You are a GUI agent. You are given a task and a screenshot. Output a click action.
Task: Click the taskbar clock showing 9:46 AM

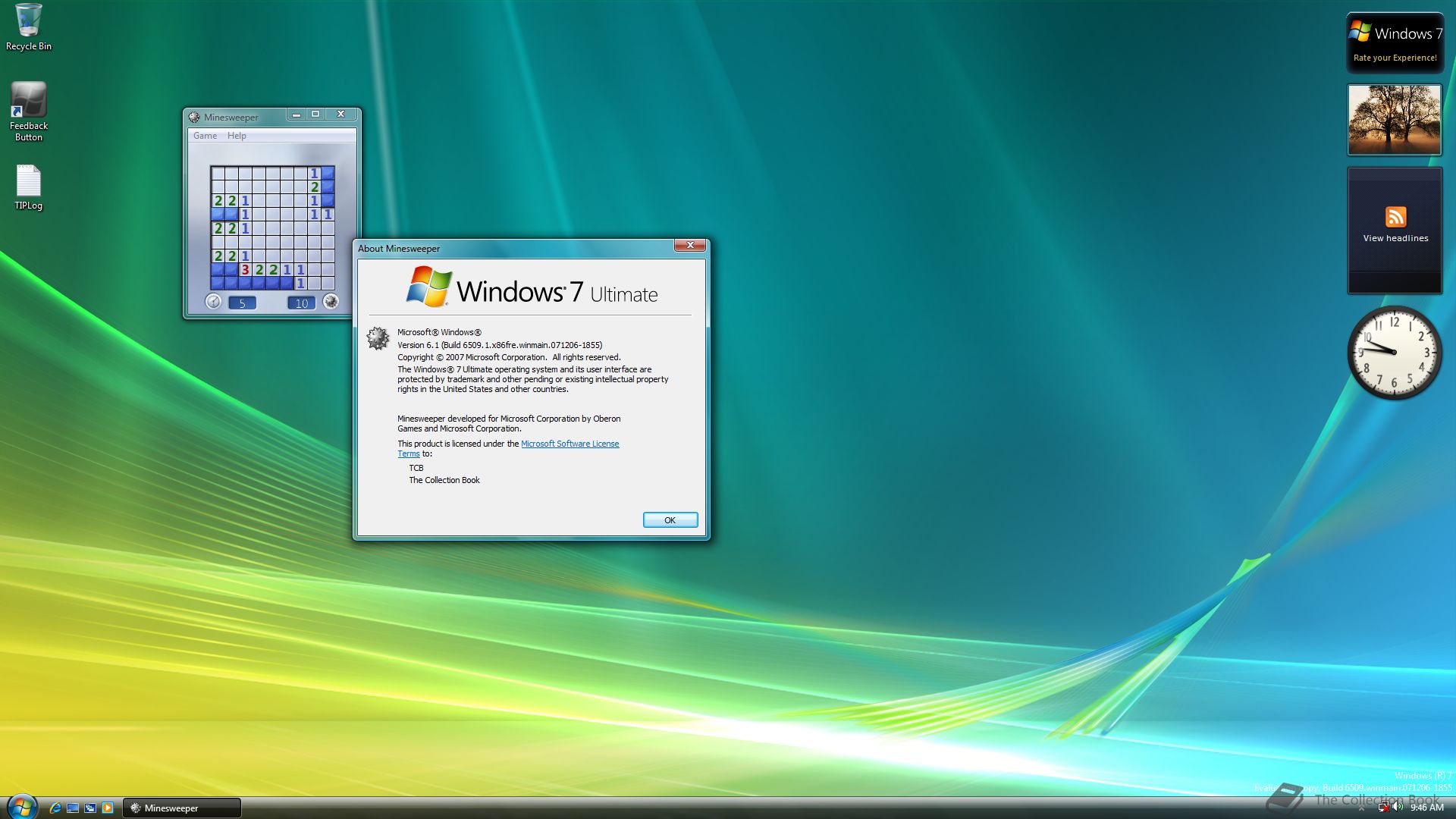coord(1426,808)
